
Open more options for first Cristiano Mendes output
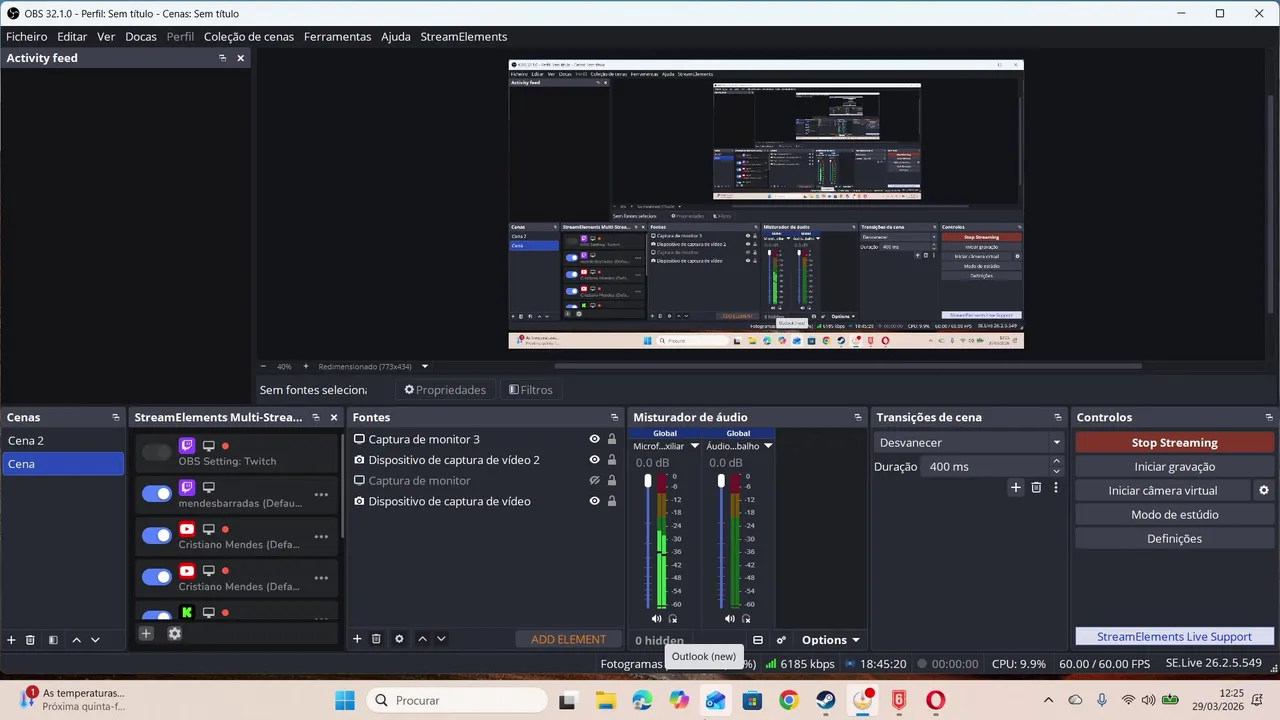point(321,536)
